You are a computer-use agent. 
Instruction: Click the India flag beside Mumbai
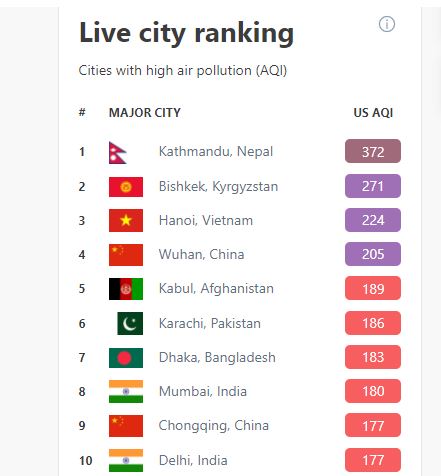126,391
